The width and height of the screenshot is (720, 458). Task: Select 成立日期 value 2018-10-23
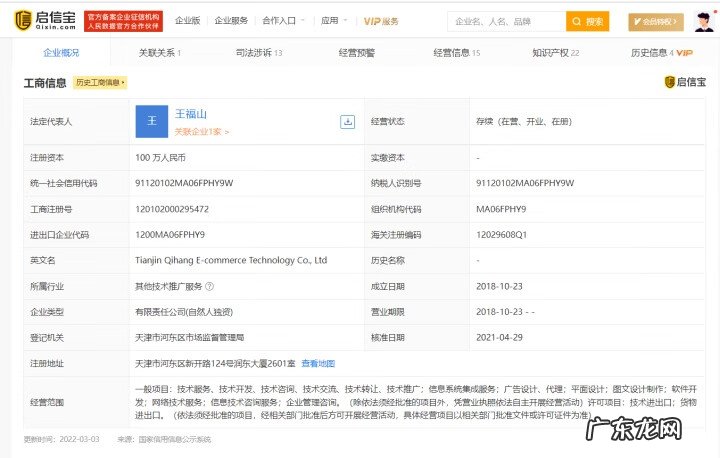499,286
